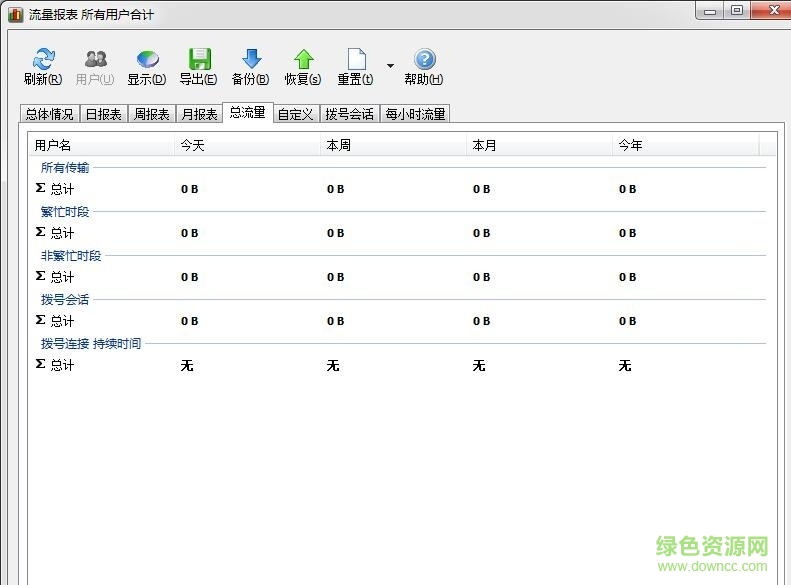Expand the dropdown arrow beside Reset (重置)
The image size is (791, 585).
pyautogui.click(x=390, y=66)
